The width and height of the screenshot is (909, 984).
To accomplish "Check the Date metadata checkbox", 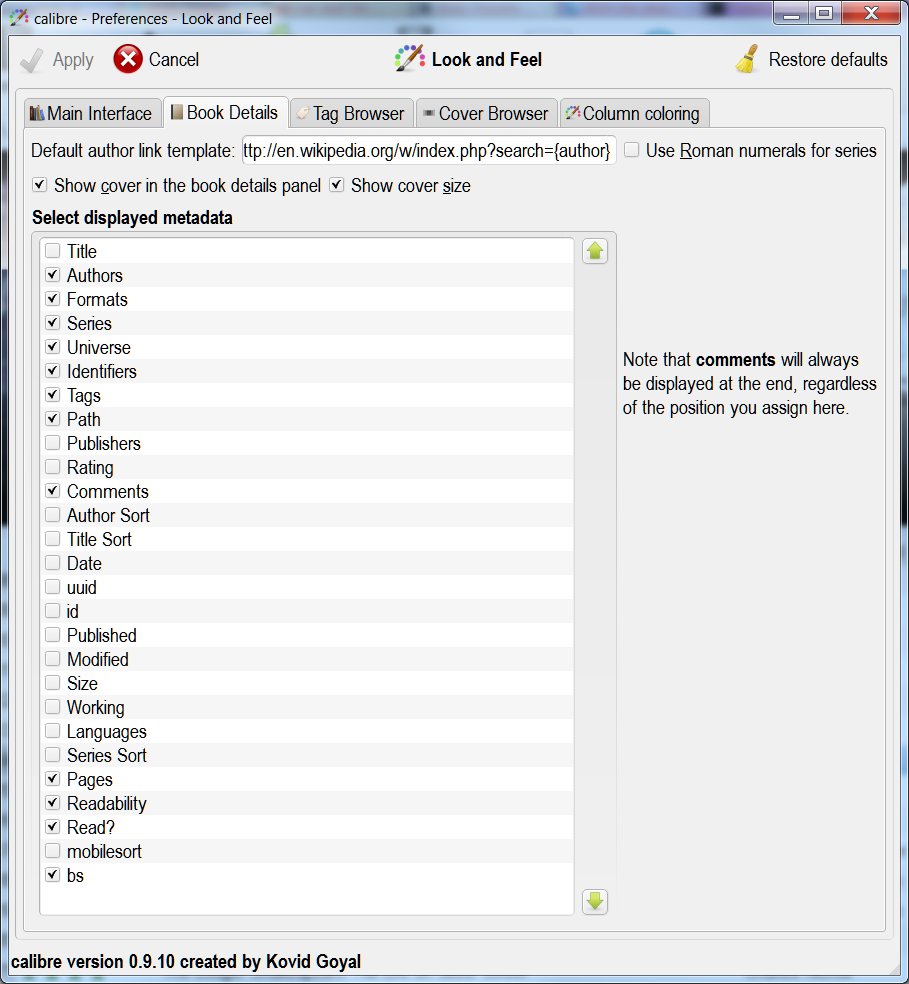I will [x=53, y=562].
